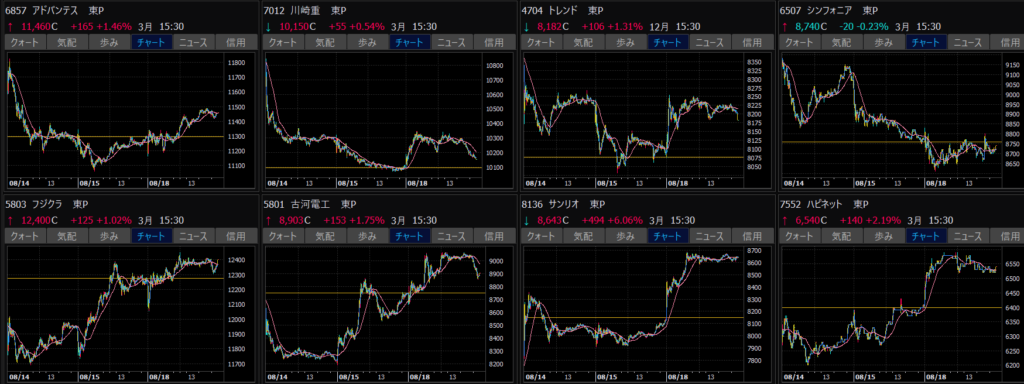The width and height of the screenshot is (1024, 384).
Task: Open 気配 tab in 川崎重 panel
Action: 325,42
